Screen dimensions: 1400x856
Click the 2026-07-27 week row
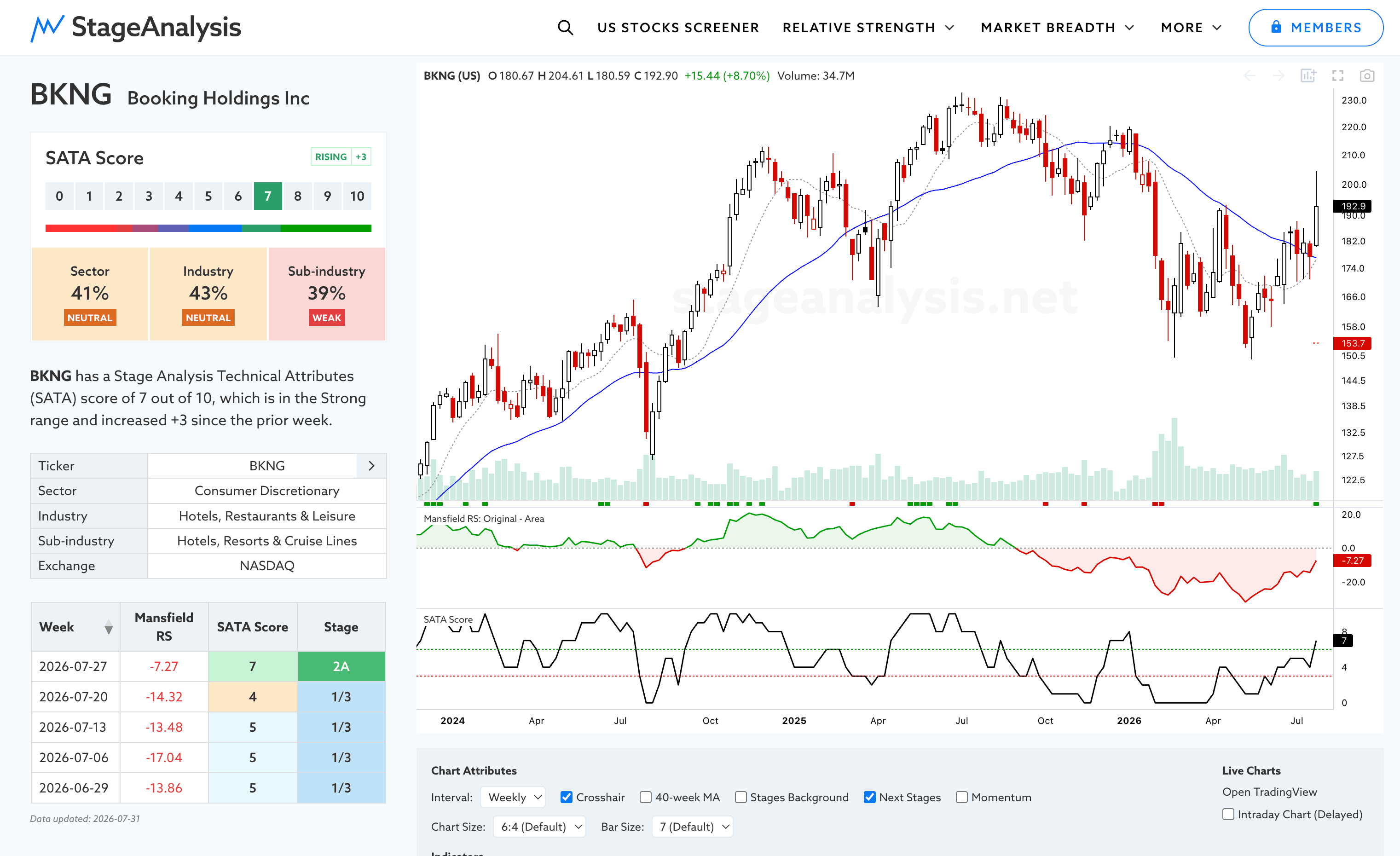[x=208, y=666]
